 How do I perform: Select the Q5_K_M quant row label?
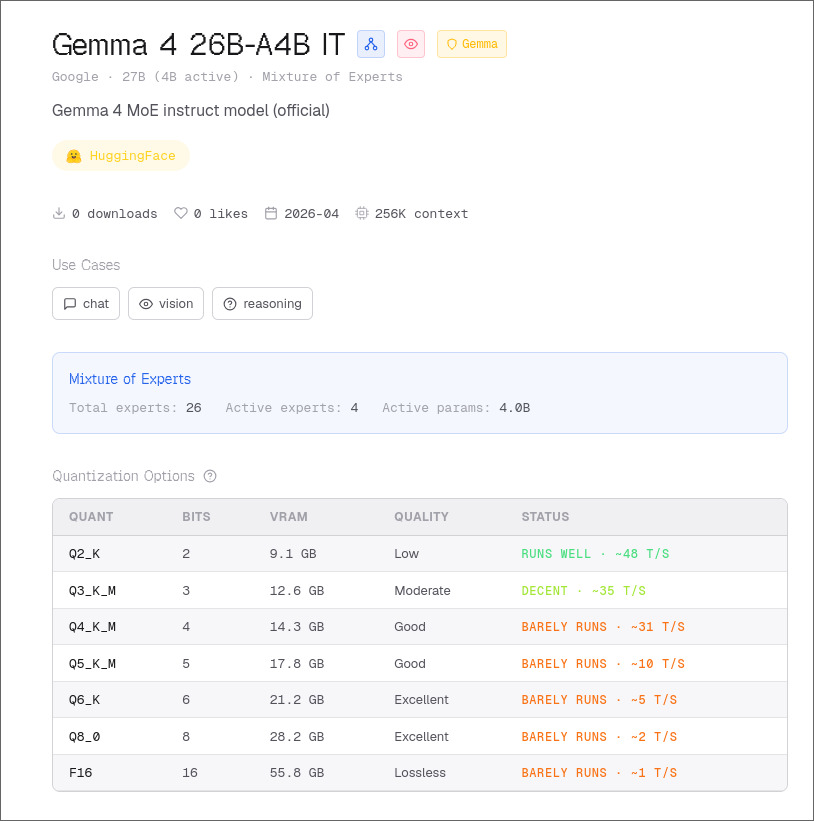(92, 664)
